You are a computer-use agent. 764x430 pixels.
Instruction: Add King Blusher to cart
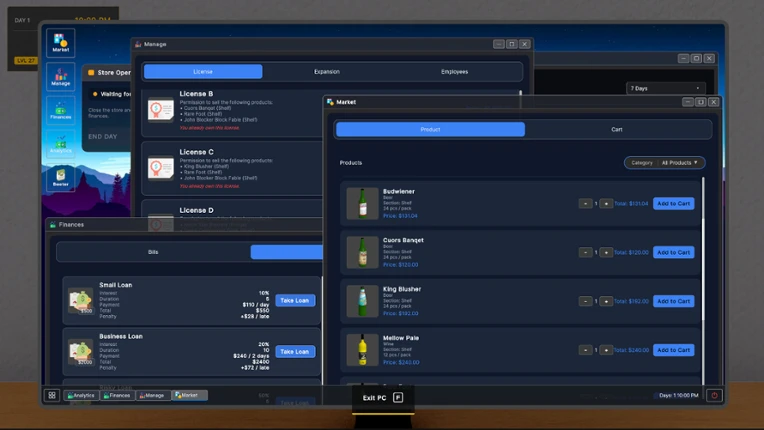click(x=673, y=301)
